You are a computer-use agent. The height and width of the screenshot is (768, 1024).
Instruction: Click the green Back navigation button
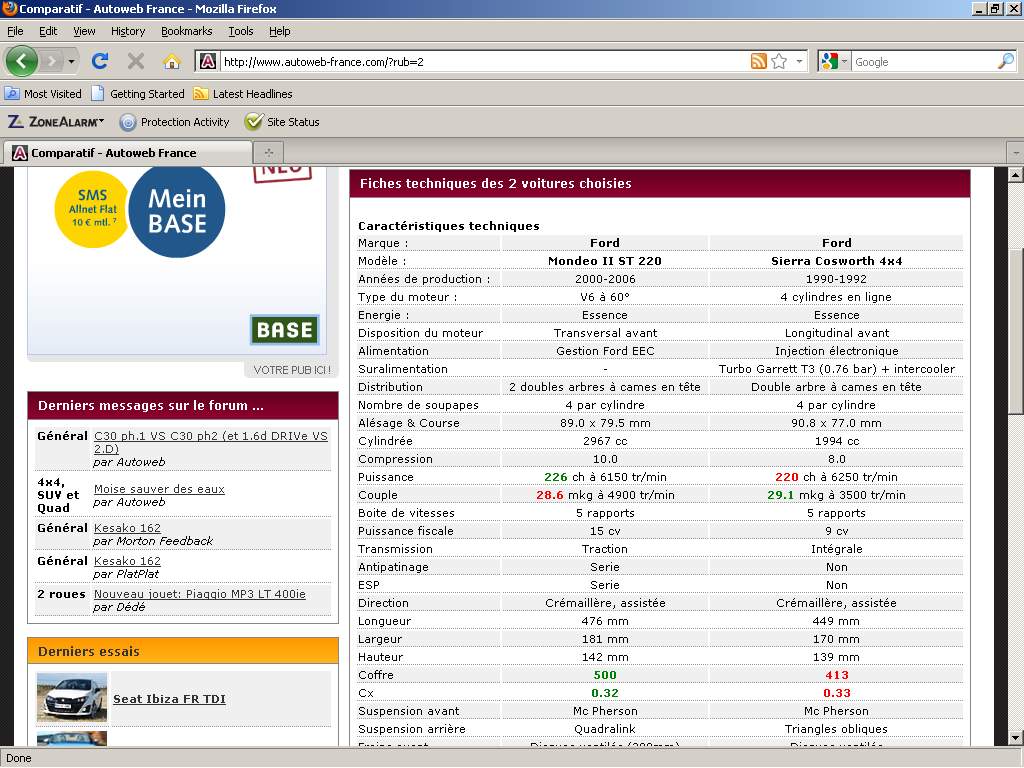[x=22, y=61]
